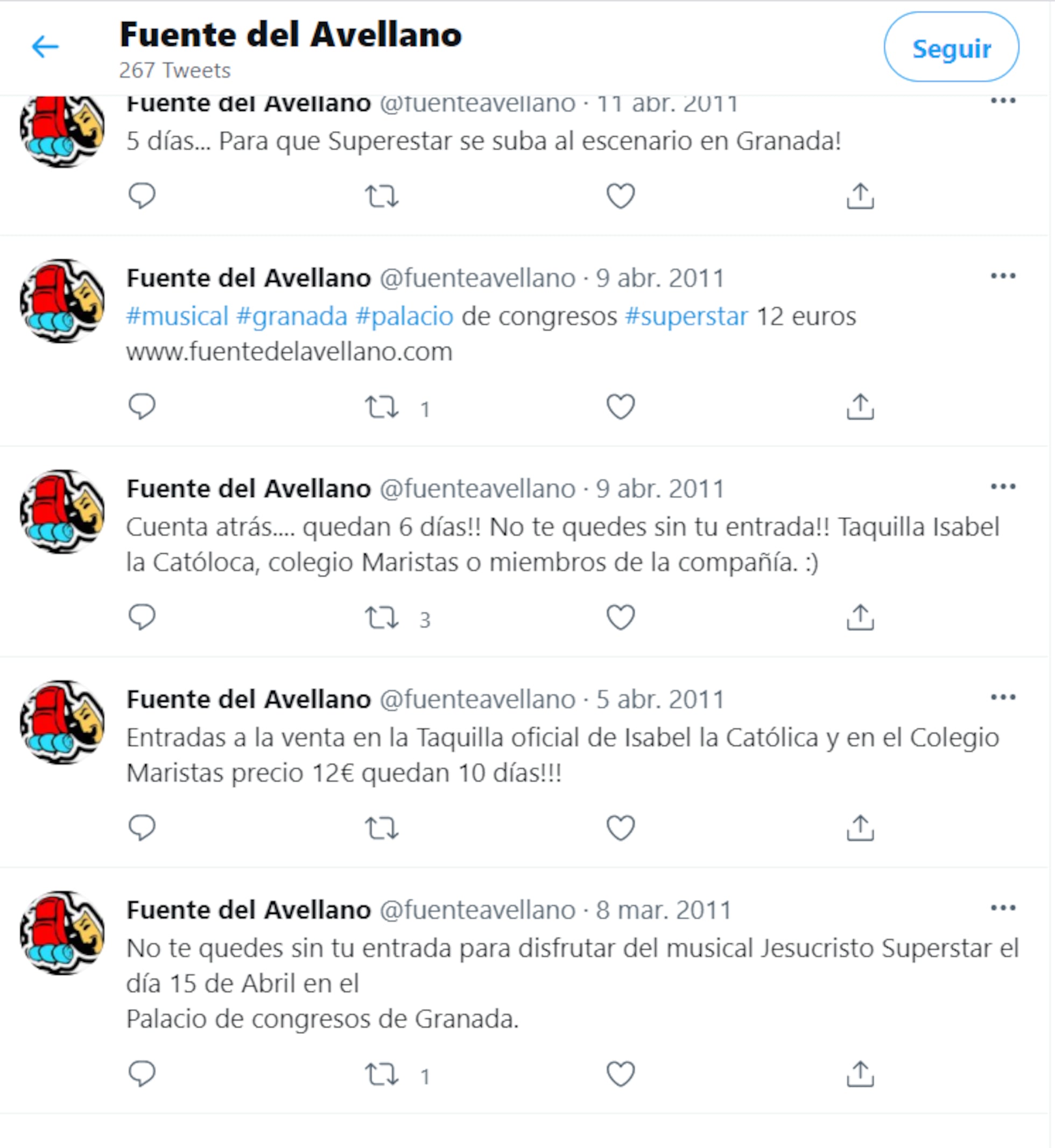Open profile avatar on 'Cuenta atrás' tweet
The image size is (1055, 1148).
click(x=62, y=512)
